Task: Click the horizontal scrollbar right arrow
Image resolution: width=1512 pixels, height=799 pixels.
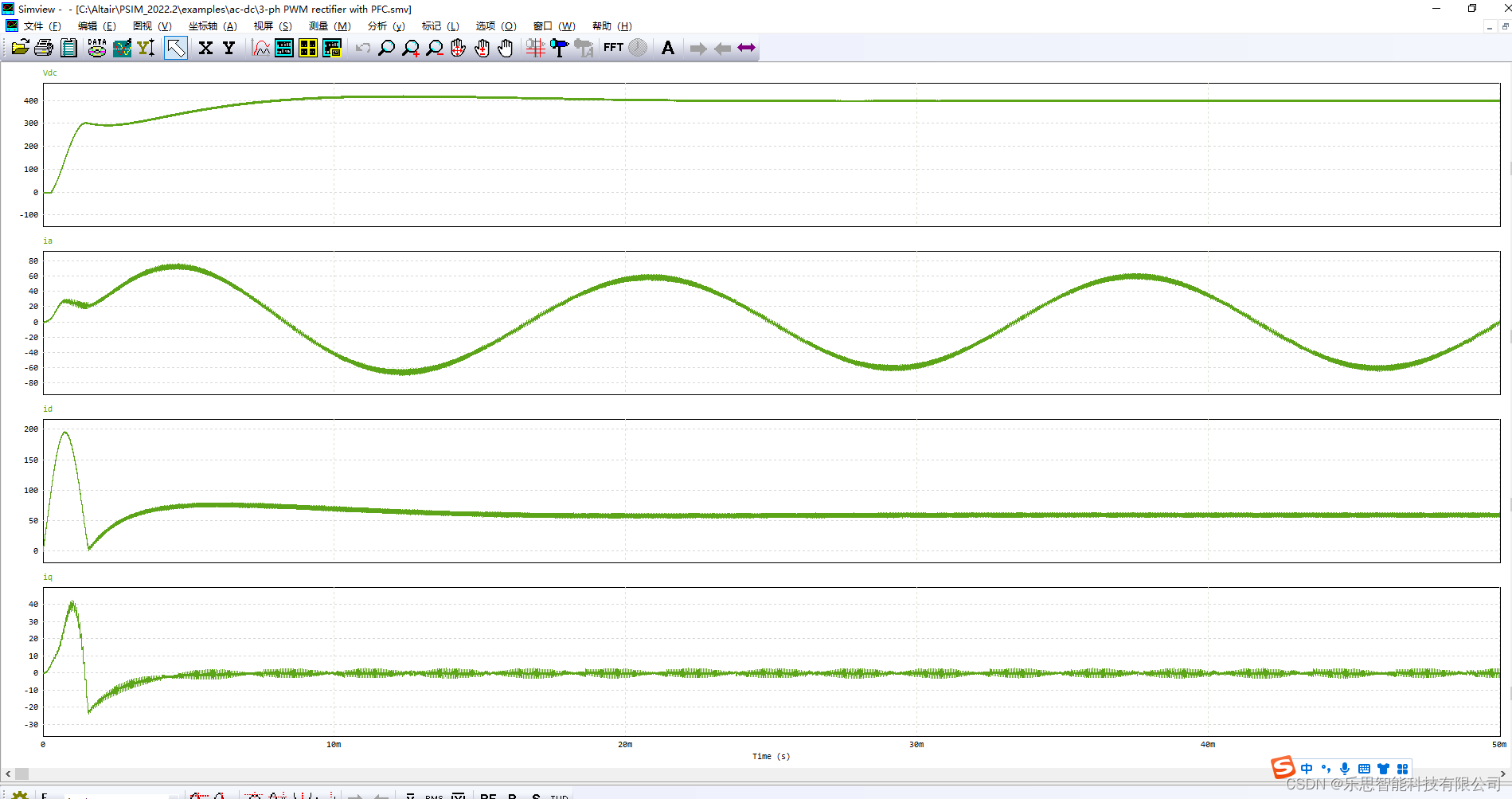Action: [x=1502, y=774]
